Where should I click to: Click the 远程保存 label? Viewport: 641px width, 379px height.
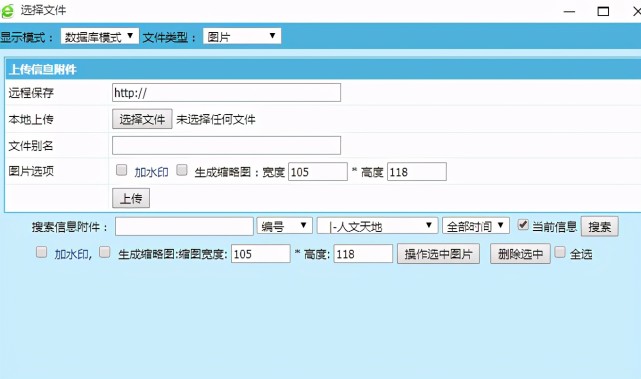click(31, 93)
